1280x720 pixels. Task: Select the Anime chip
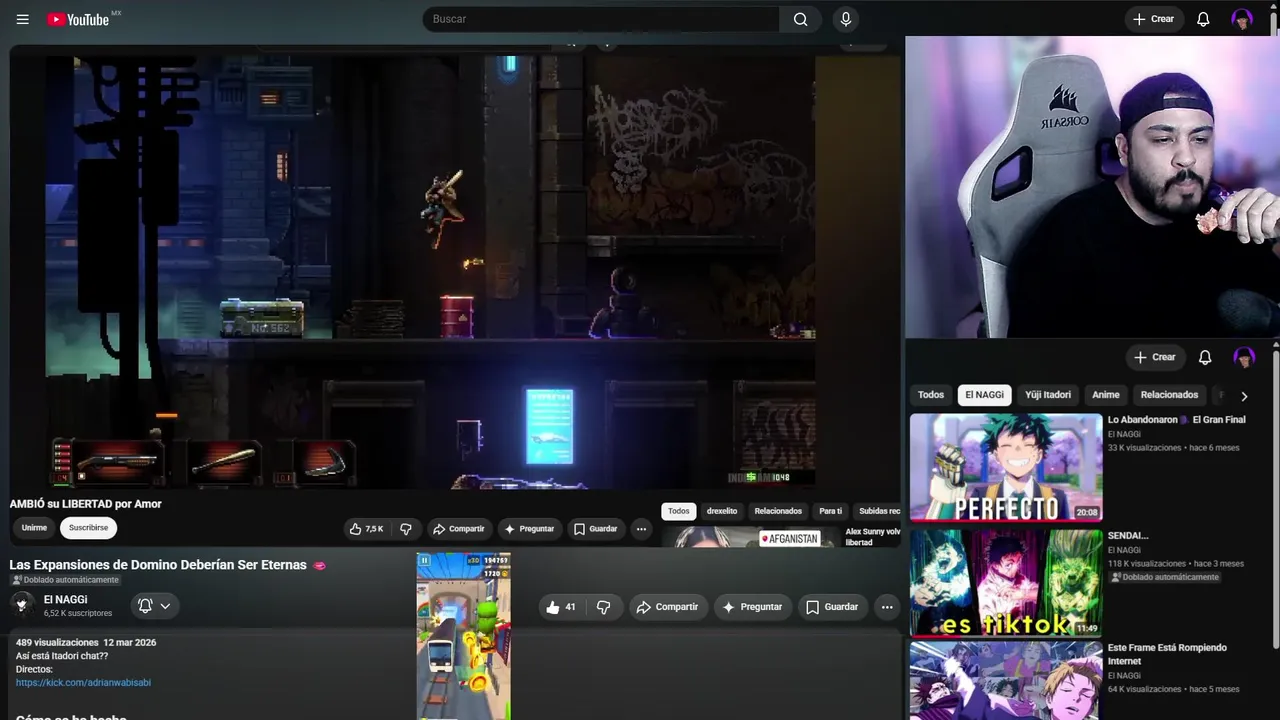(1105, 395)
